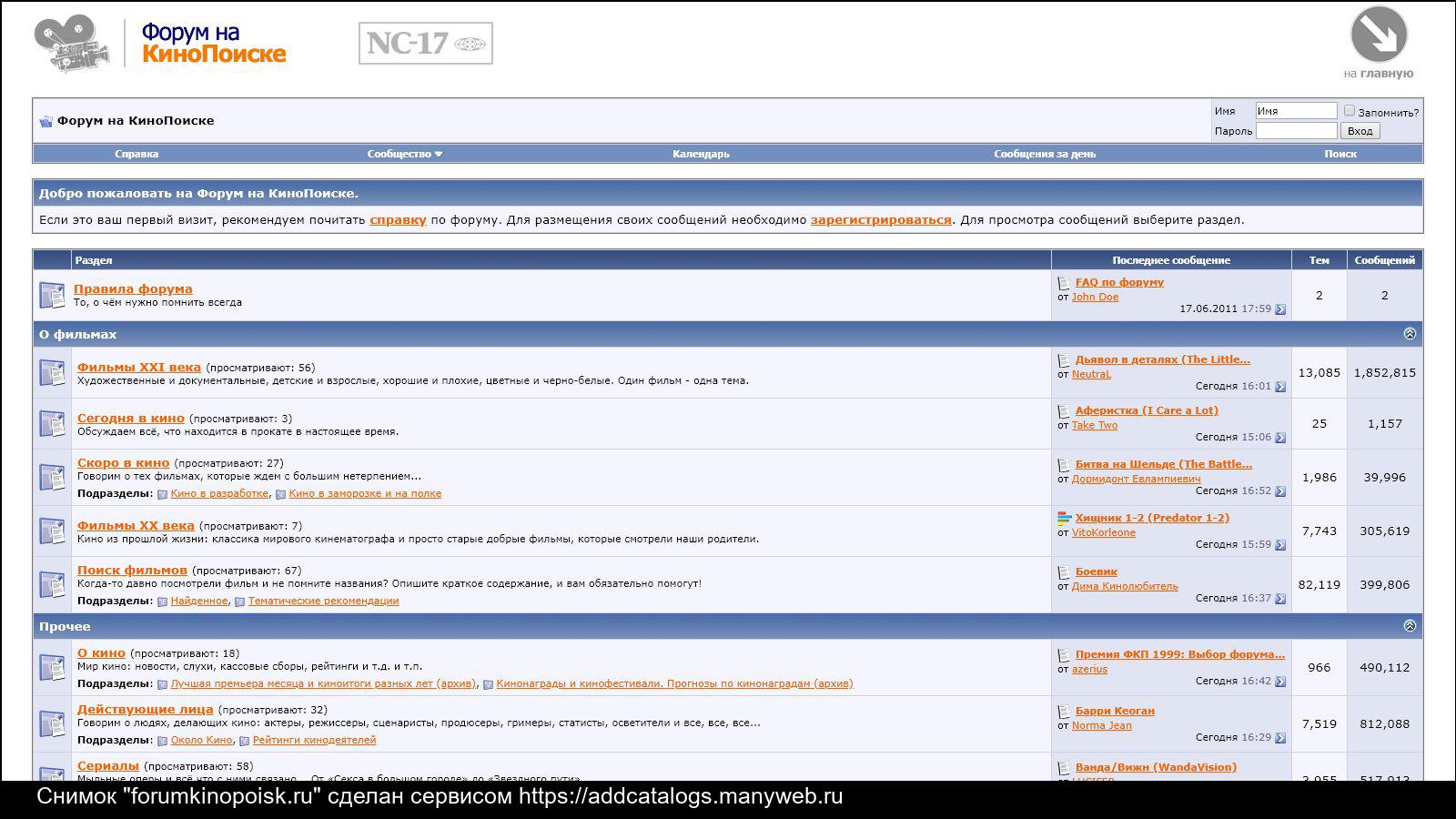Click the forum icon beside Поиск фильмов
1456x819 pixels.
[52, 584]
